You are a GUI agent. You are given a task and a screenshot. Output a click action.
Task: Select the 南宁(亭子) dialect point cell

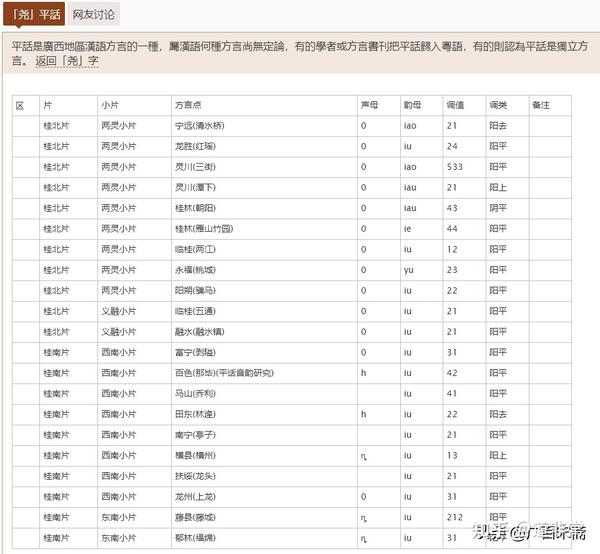[x=264, y=435]
